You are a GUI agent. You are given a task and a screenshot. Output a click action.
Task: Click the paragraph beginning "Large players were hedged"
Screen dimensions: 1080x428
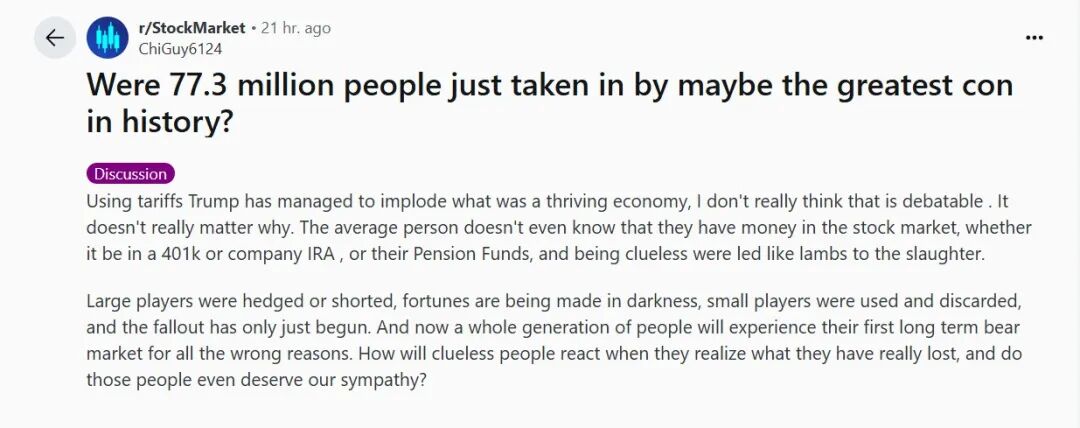[x=554, y=341]
